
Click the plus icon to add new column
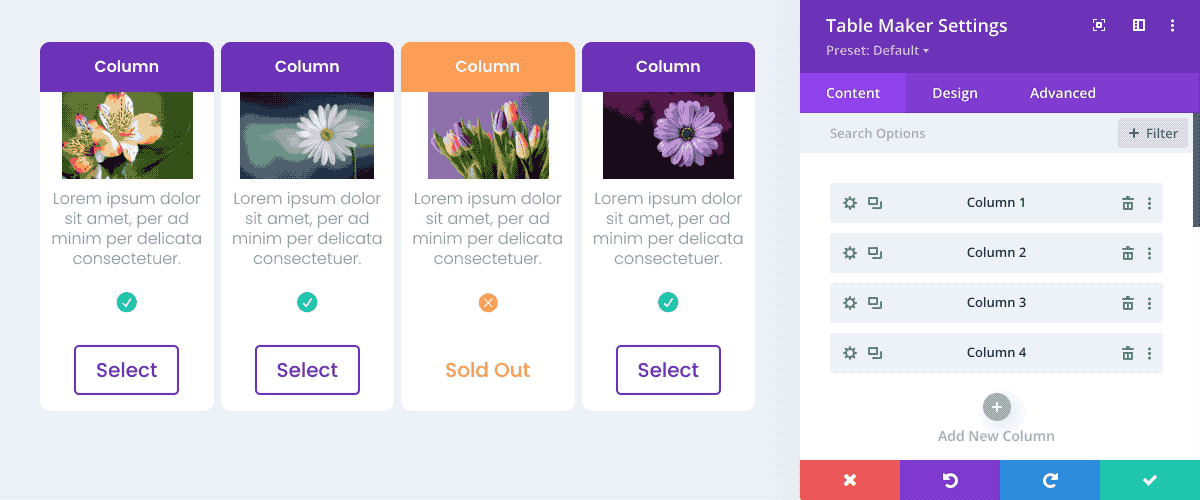(x=997, y=407)
